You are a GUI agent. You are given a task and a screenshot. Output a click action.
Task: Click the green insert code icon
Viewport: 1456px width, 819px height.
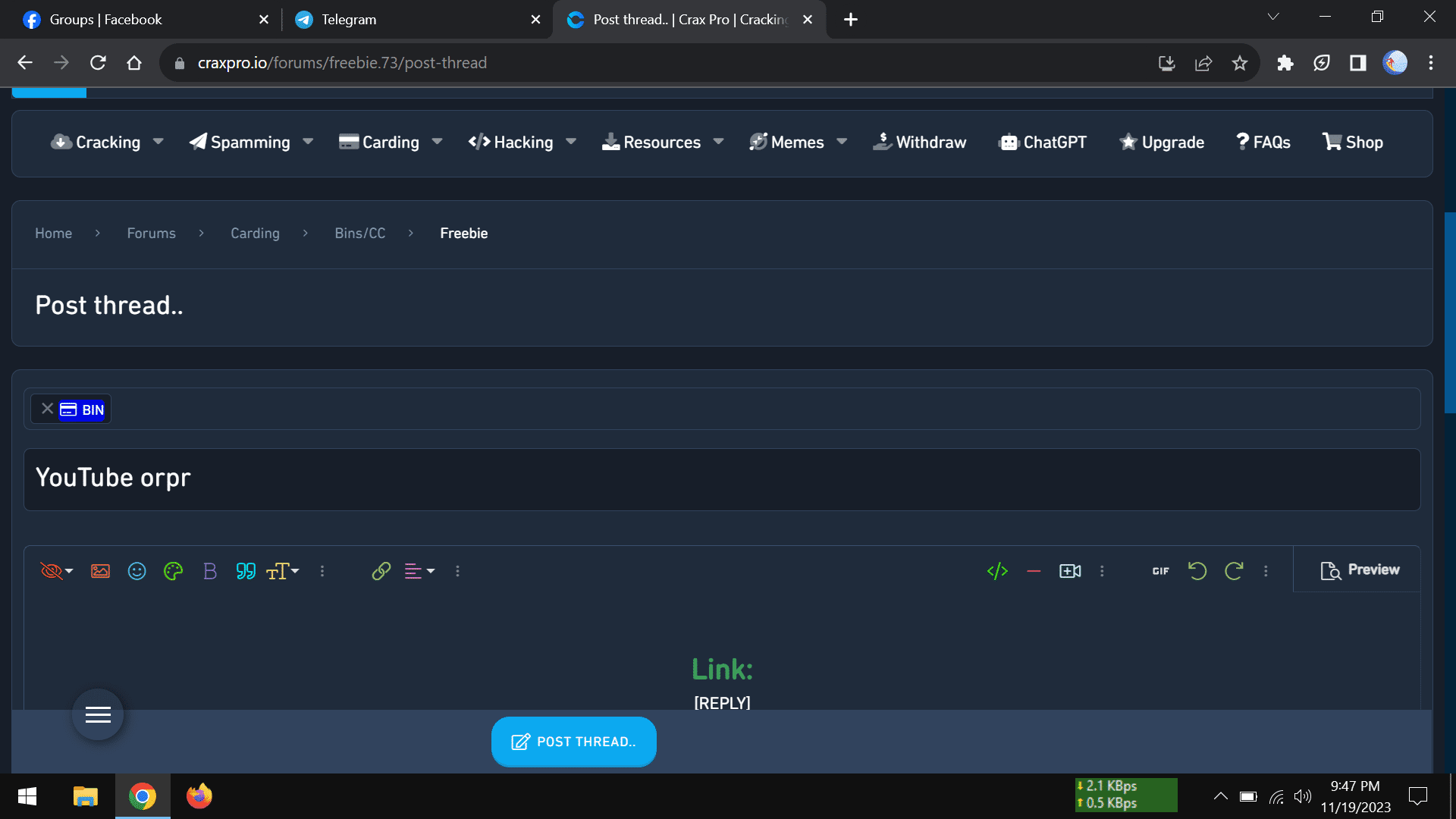(997, 571)
